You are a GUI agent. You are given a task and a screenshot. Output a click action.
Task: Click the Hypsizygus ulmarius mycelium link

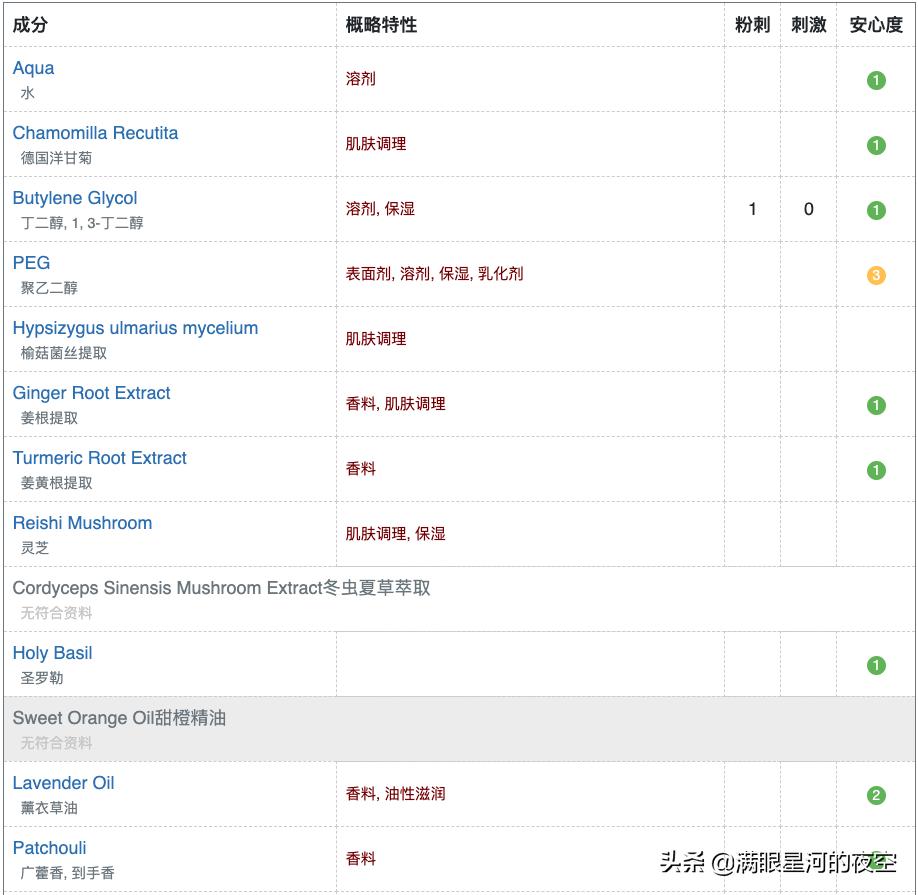134,328
